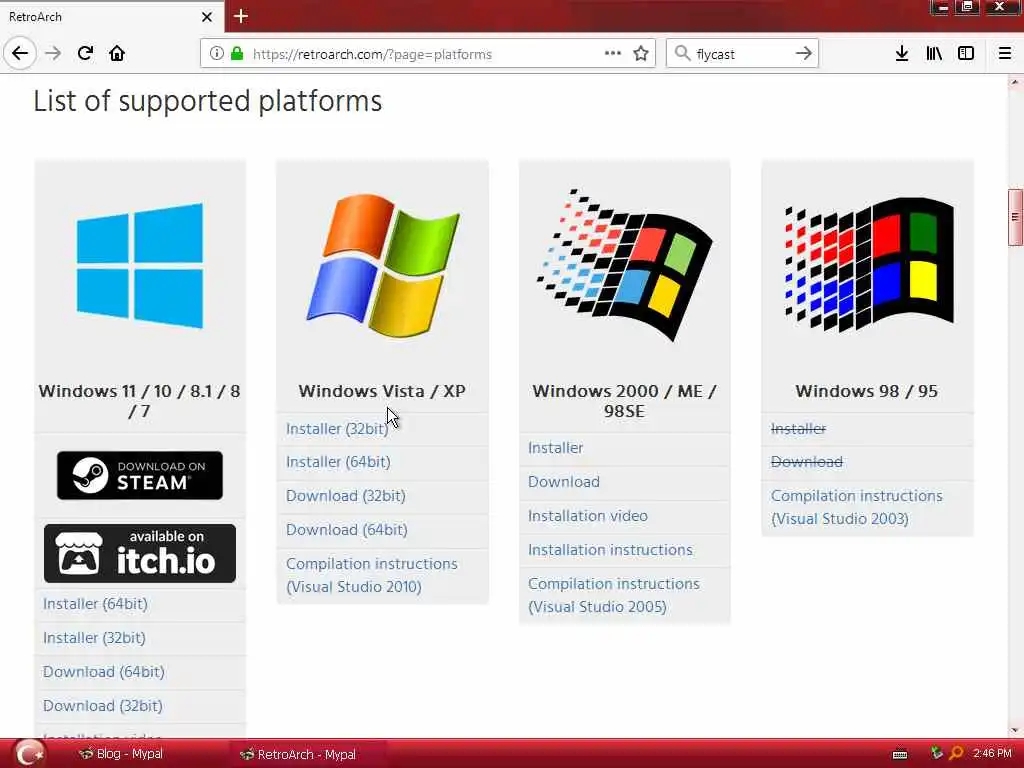Click the vertical scrollbar thumb
The image size is (1024, 768).
tap(1014, 217)
